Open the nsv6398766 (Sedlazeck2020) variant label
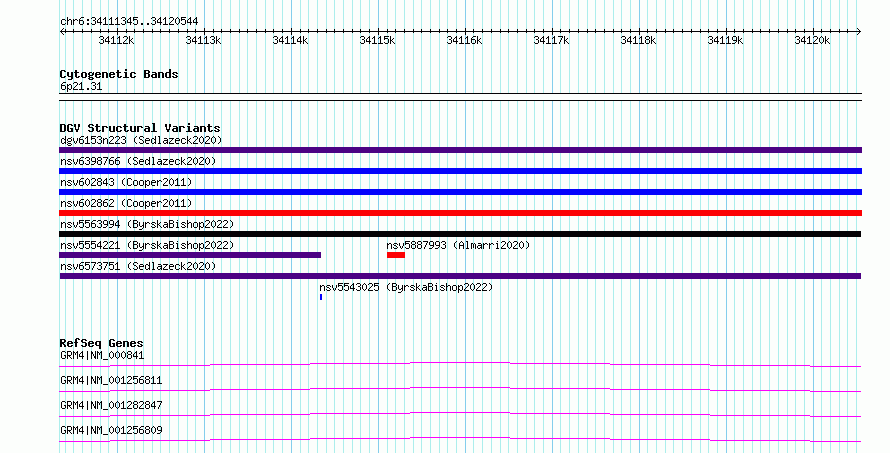This screenshot has width=890, height=453. pos(138,161)
